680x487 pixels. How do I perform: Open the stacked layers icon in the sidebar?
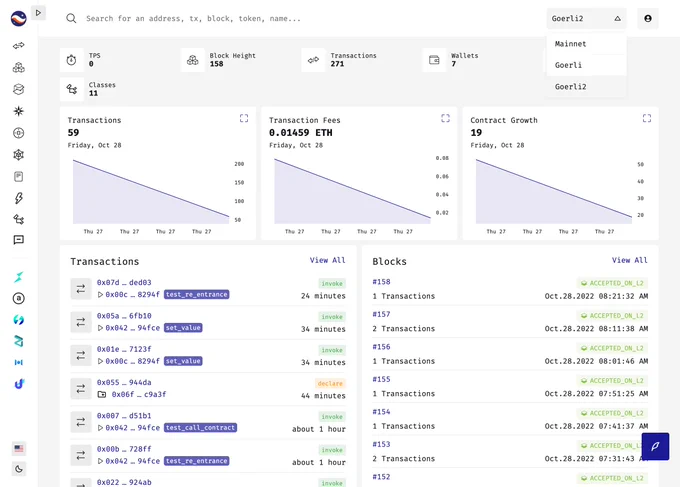click(x=19, y=89)
